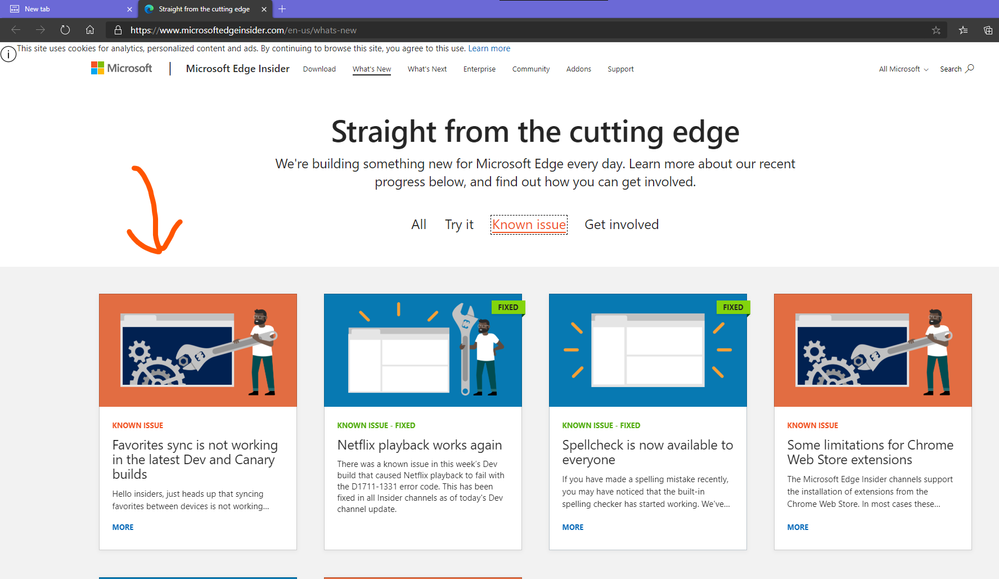
Task: Click 'KNOWN ISSUE - FIXED' label on Netflix card
Action: tap(376, 425)
